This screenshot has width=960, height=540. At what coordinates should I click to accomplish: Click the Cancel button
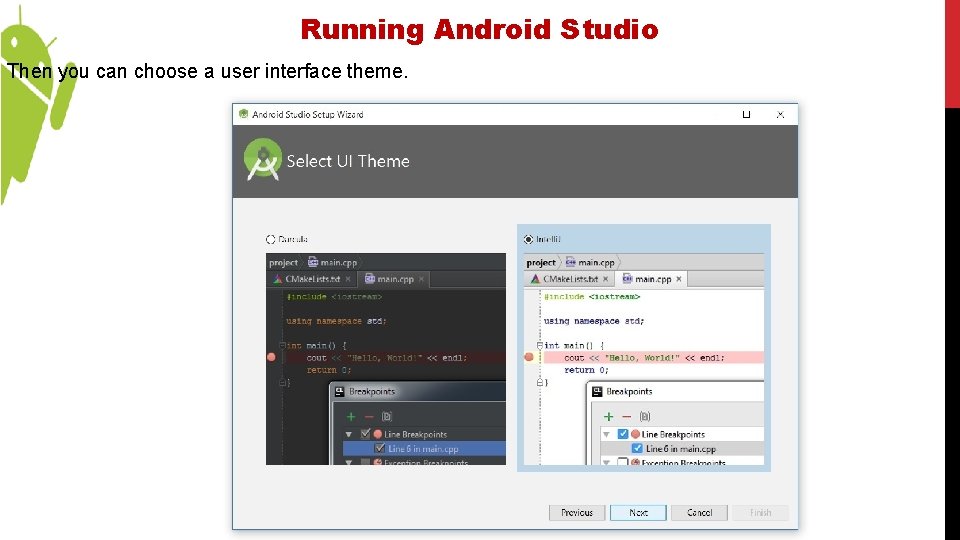699,512
